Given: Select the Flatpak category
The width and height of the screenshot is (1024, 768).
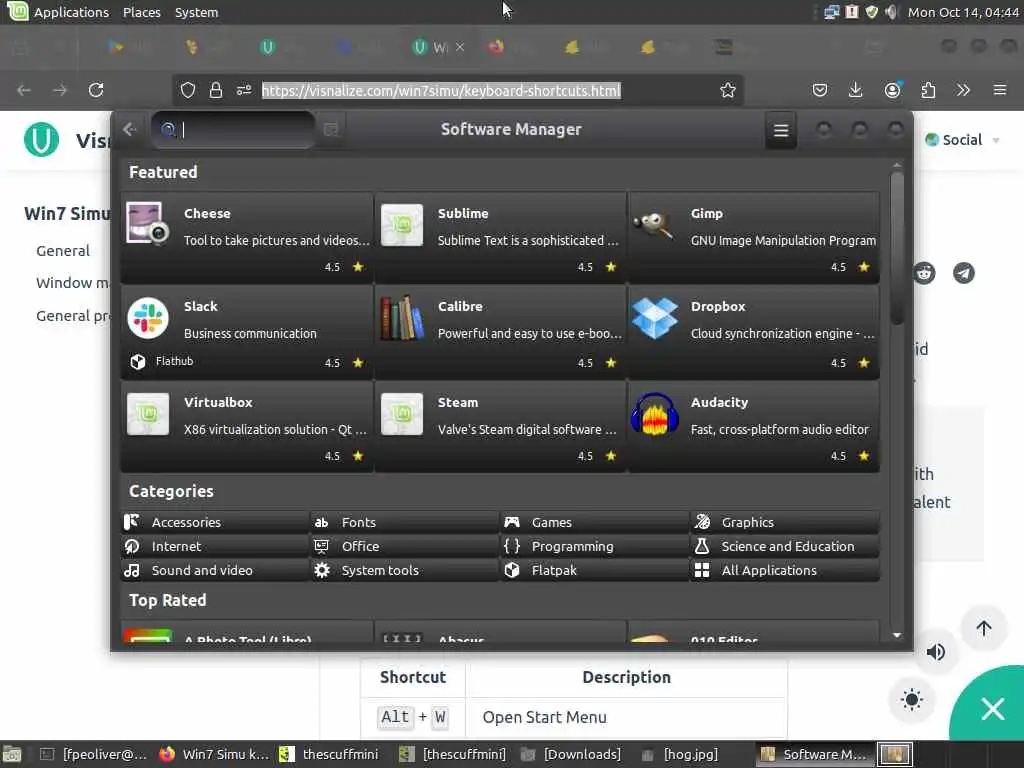Looking at the screenshot, I should click(595, 570).
